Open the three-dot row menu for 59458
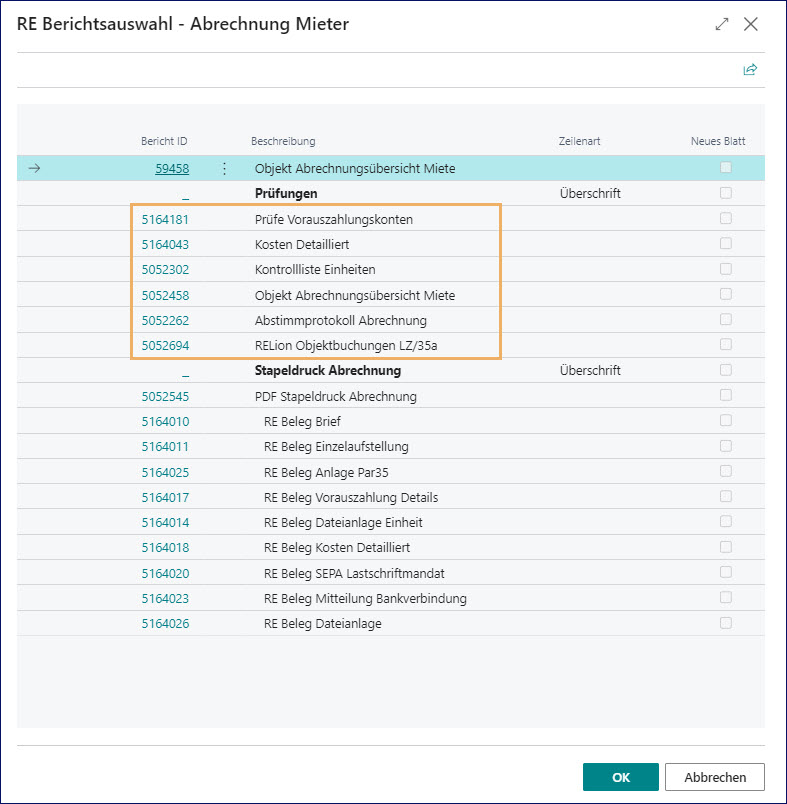Image resolution: width=787 pixels, height=804 pixels. tap(224, 168)
